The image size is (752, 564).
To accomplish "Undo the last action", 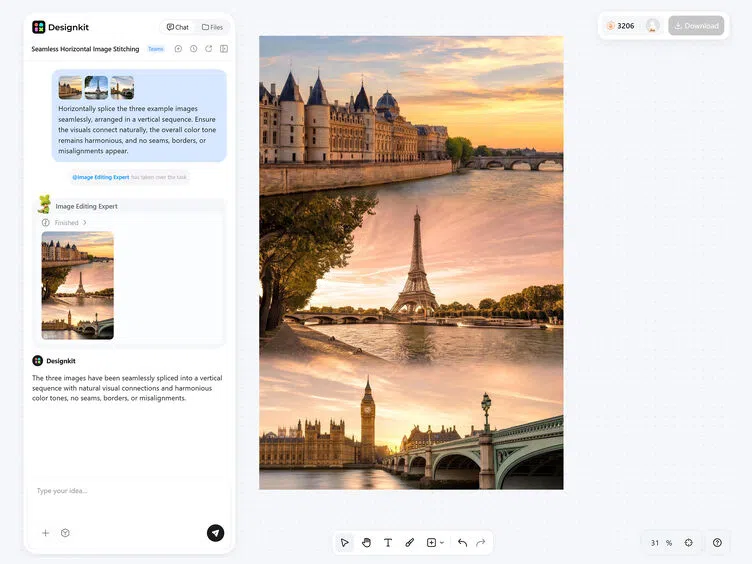I will tap(462, 542).
